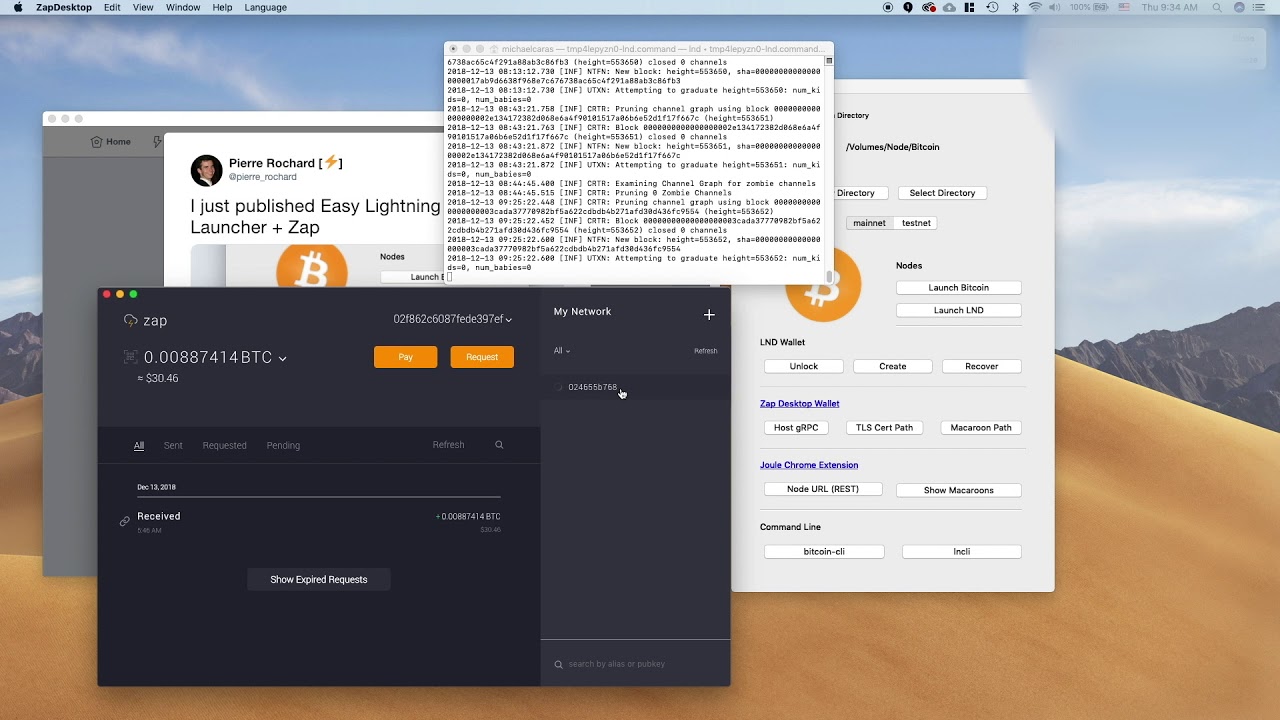Click the Wi-Fi status icon

1035,7
